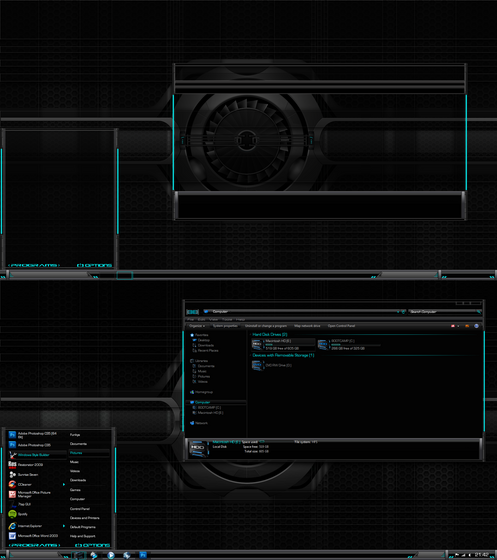Viewport: 497px width, 560px height.
Task: Open the Tools menu in Explorer
Action: [x=227, y=320]
